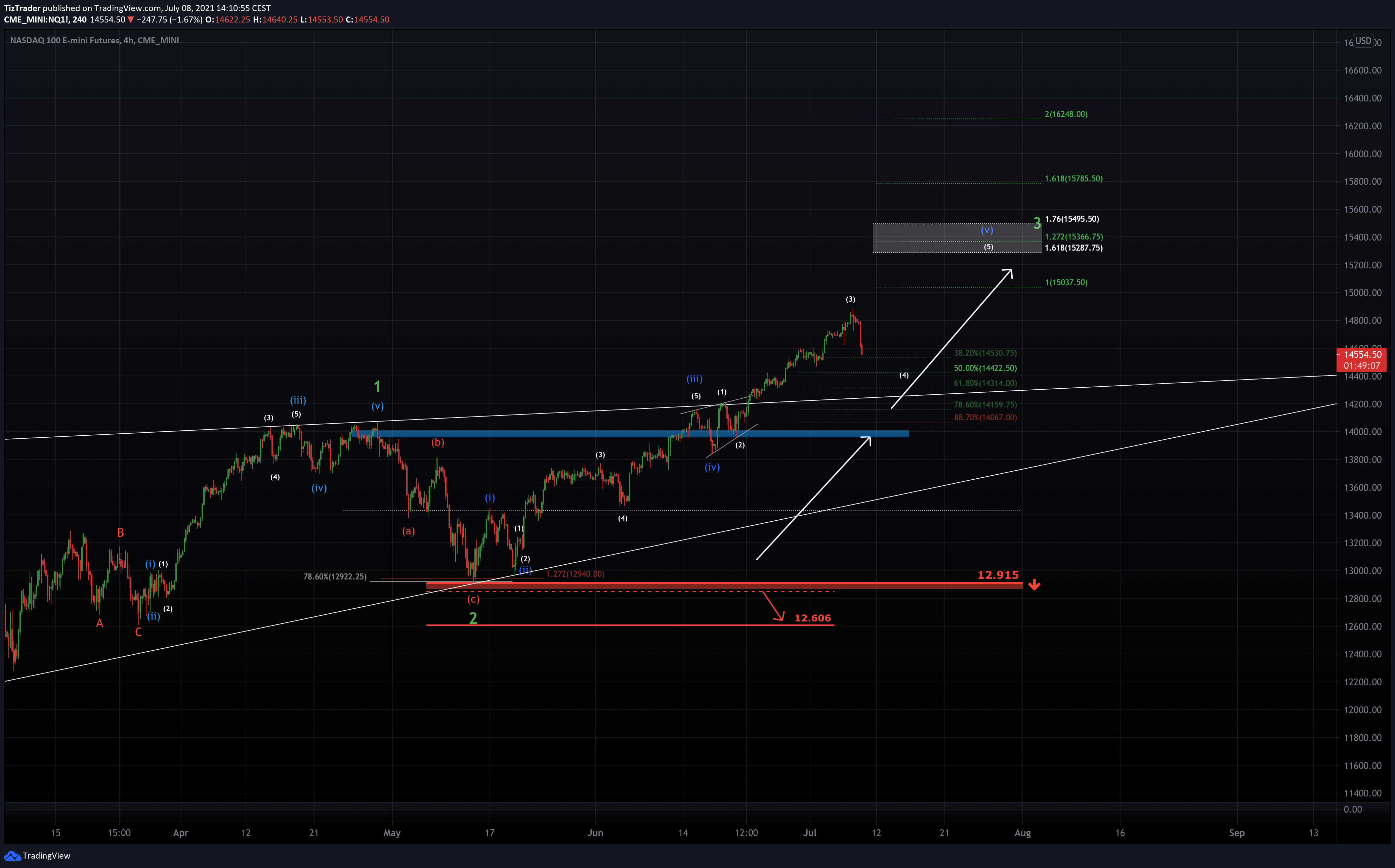Click the −247.75 (−1.67%) change value
Image resolution: width=1395 pixels, height=868 pixels.
point(169,19)
